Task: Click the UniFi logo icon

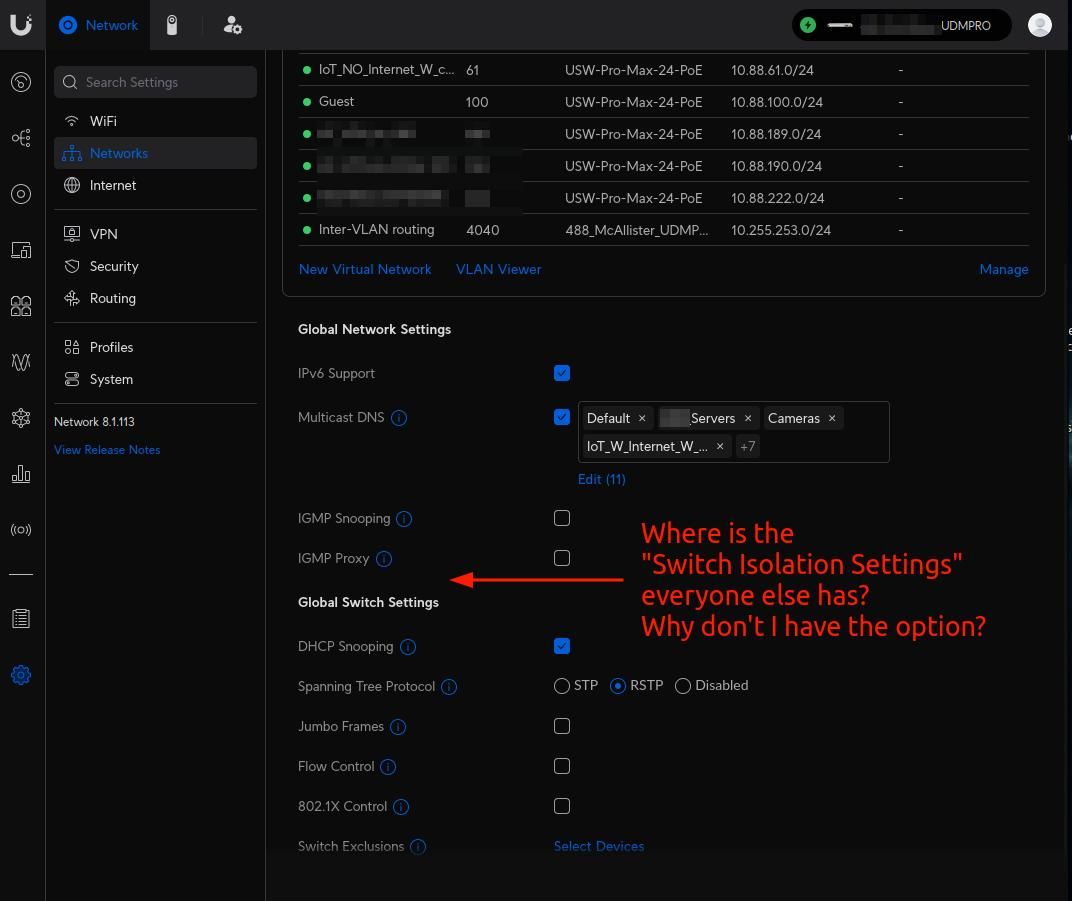Action: 21,25
